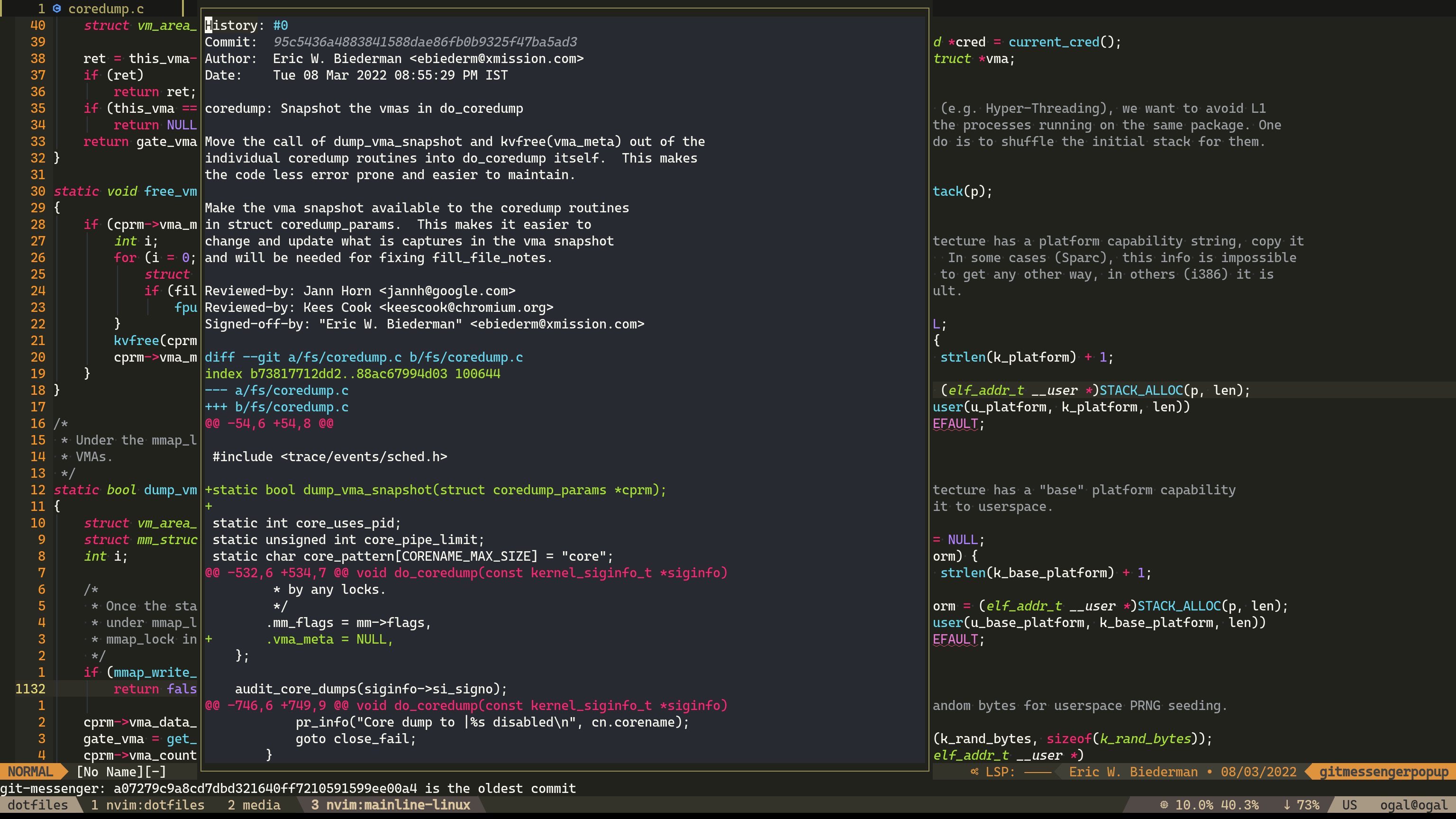The image size is (1456, 819).
Task: Click the current line number 1132
Action: coord(30,689)
